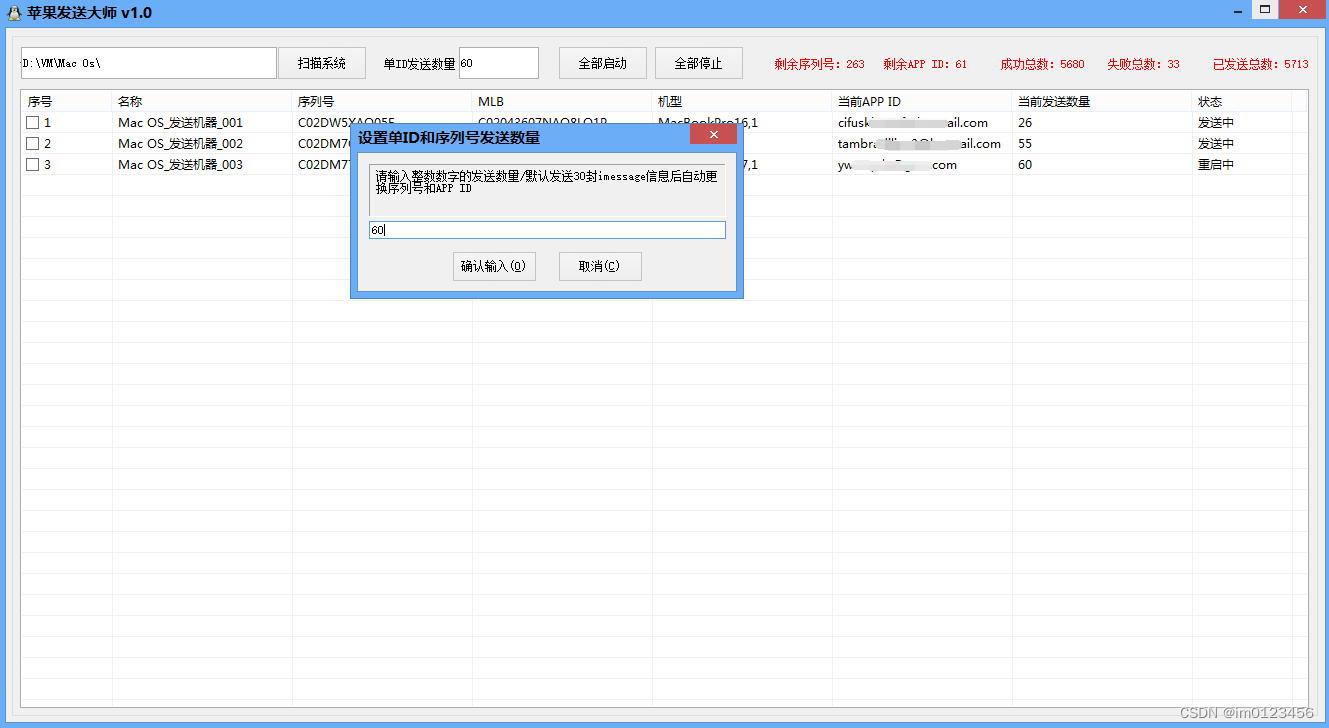Click the 序列号 column header
The width and height of the screenshot is (1329, 728).
382,101
